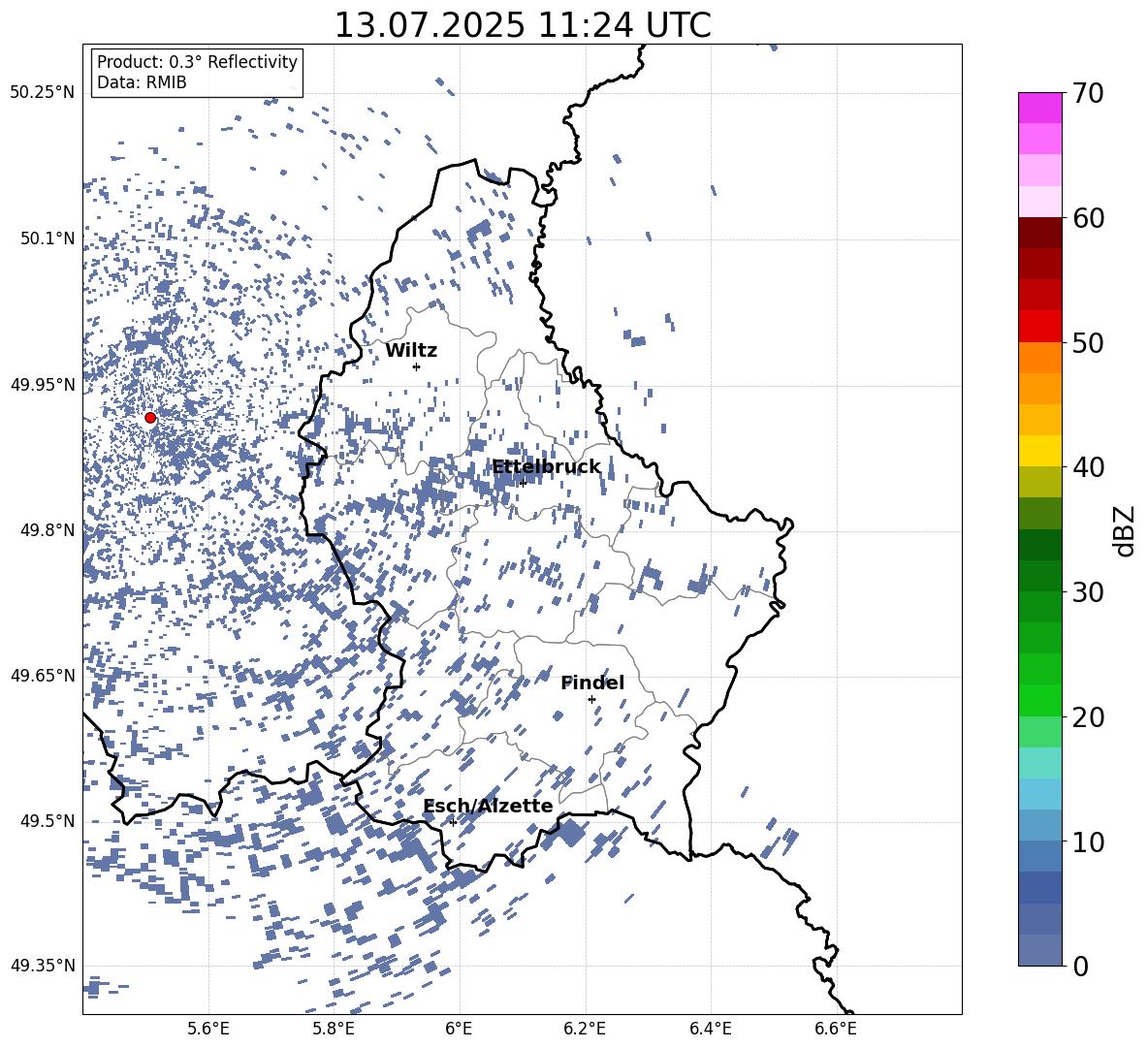This screenshot has width=1148, height=1048.
Task: Click the colorbar tick label 10
Action: pyautogui.click(x=1088, y=842)
